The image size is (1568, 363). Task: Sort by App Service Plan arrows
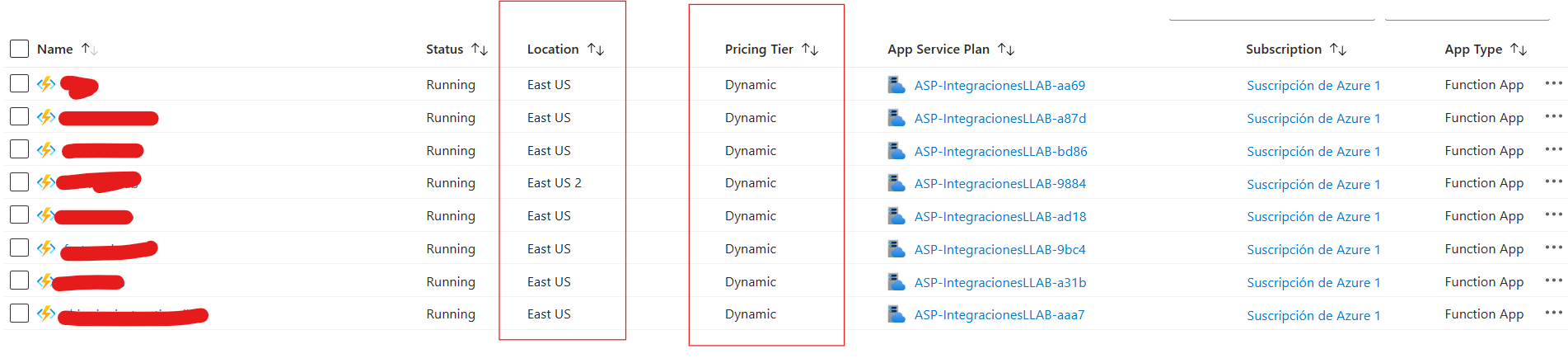tap(1006, 49)
